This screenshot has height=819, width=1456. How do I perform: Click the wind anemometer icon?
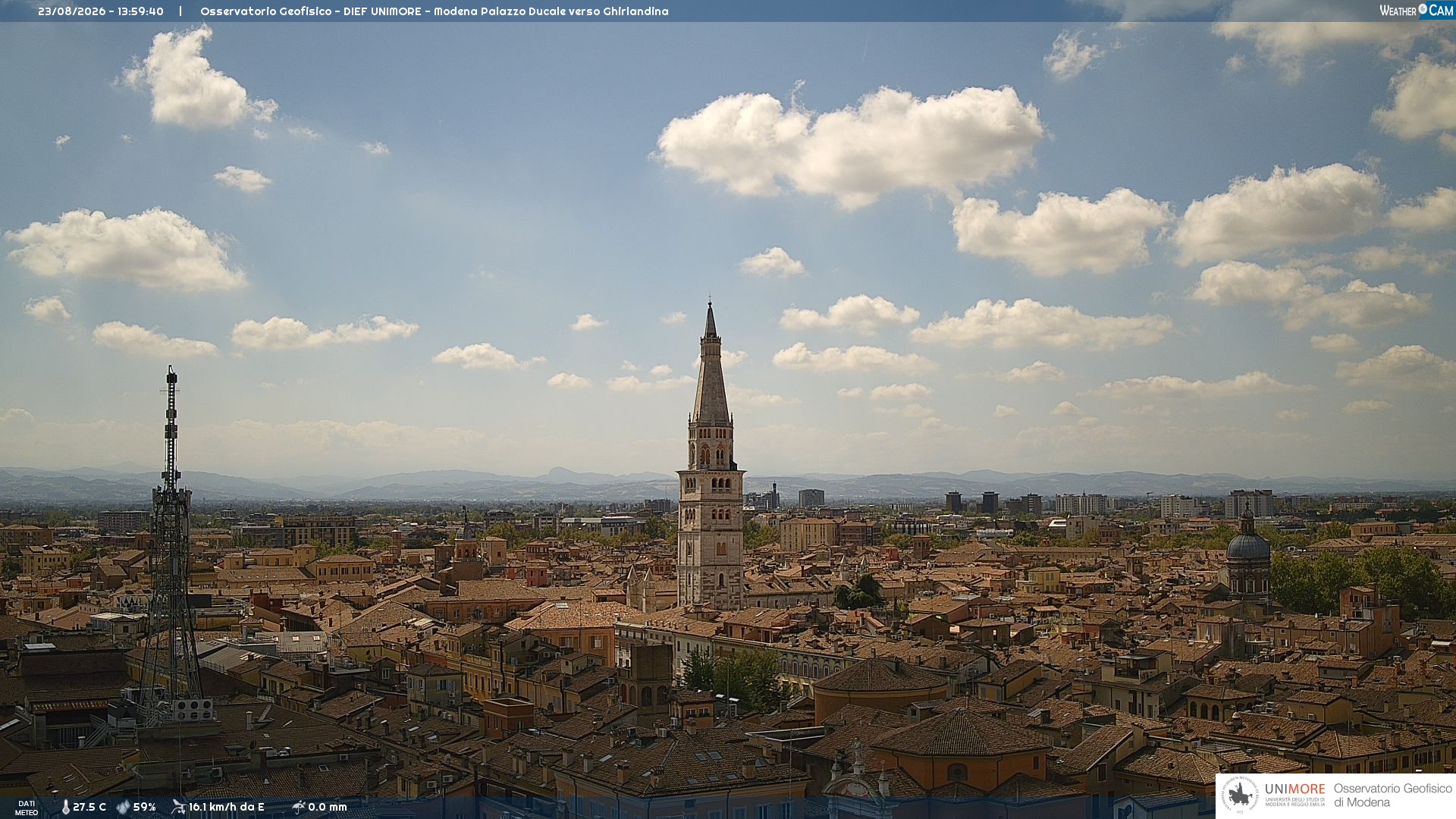click(x=178, y=807)
